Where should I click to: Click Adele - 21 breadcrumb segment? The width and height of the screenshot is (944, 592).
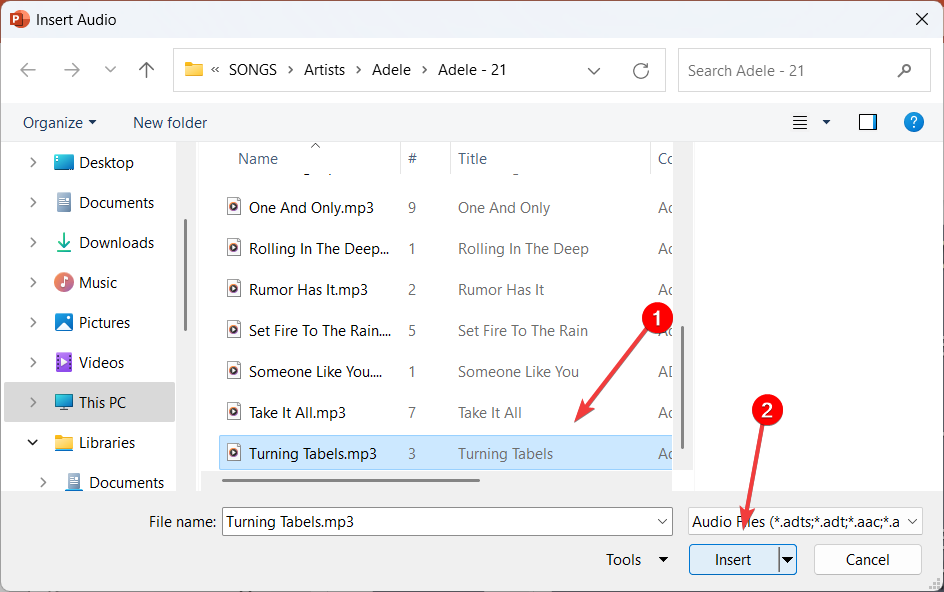pos(472,70)
